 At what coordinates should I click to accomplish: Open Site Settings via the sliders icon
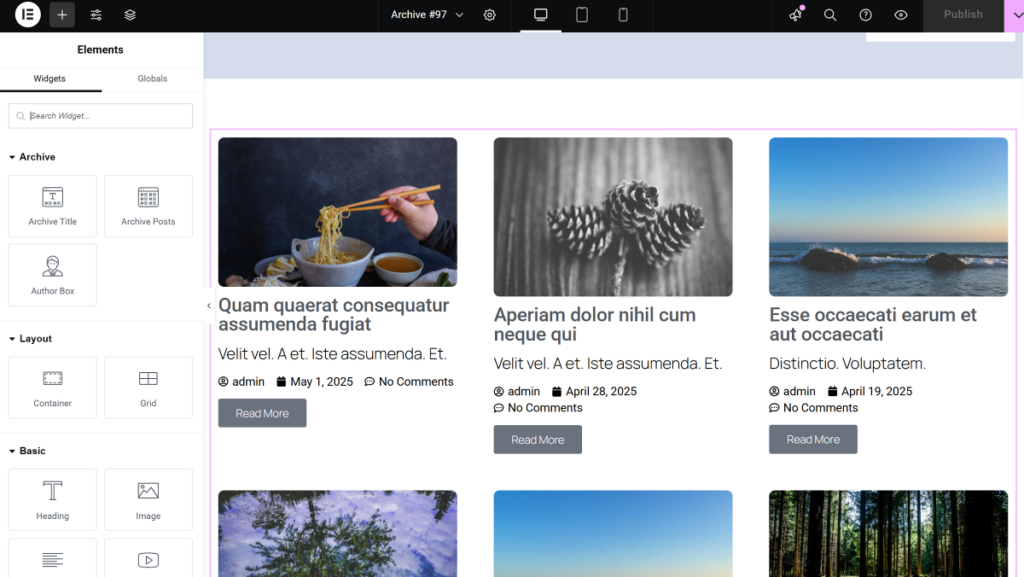pos(96,14)
